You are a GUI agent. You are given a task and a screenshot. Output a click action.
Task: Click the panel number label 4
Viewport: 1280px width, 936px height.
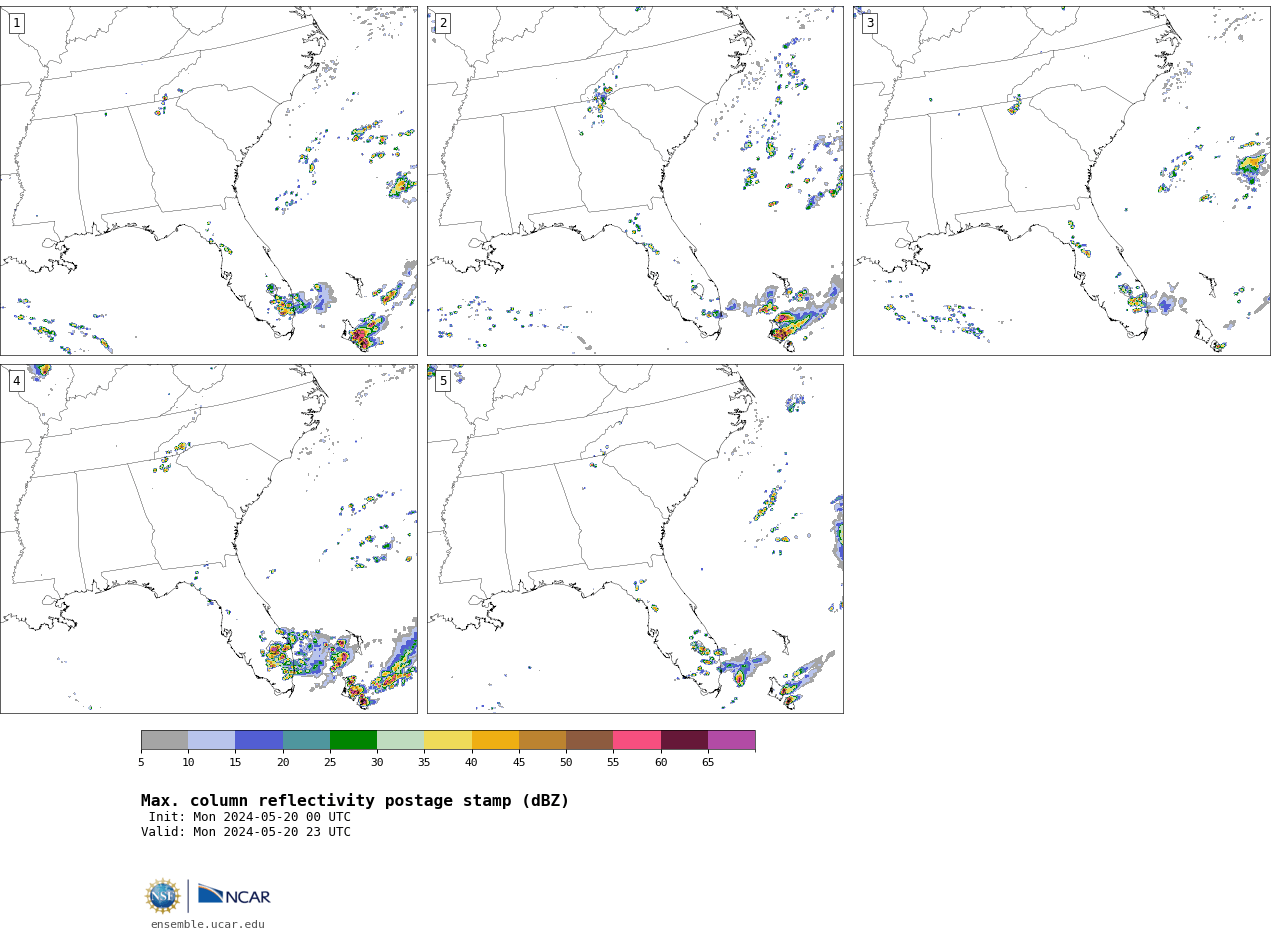pyautogui.click(x=16, y=381)
